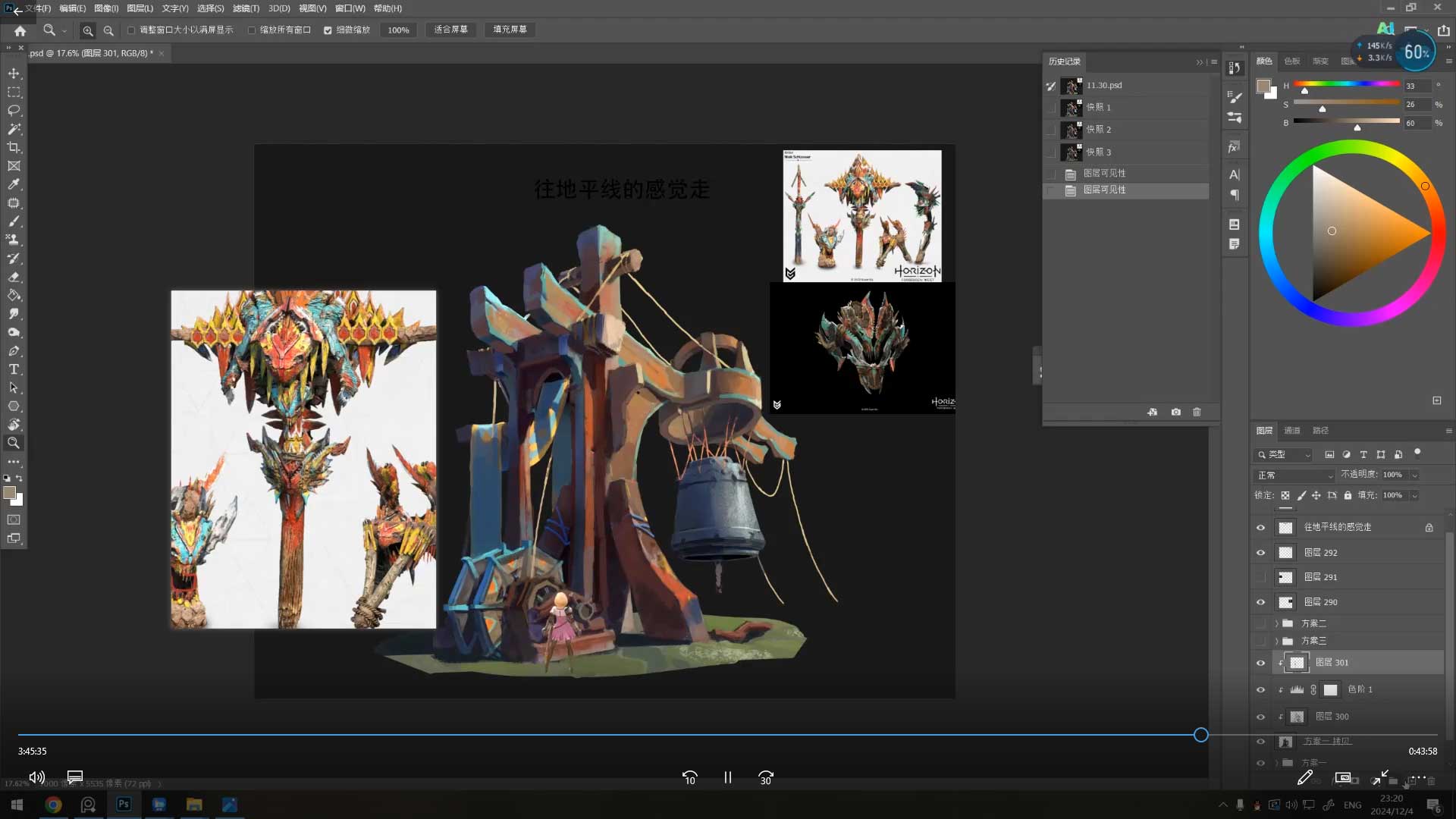This screenshot has width=1456, height=819.
Task: Enable the 缩放所有窗口 checkbox
Action: [x=252, y=30]
